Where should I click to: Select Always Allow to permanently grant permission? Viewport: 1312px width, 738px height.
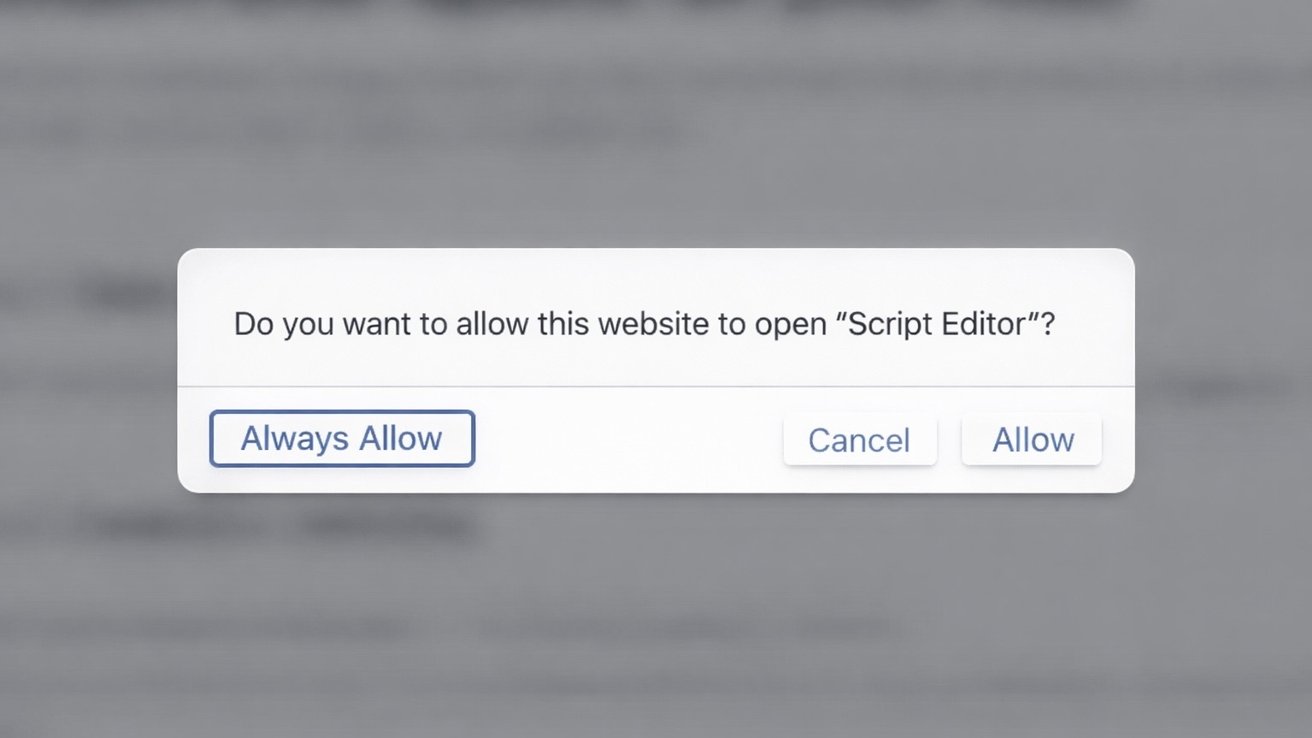coord(341,438)
